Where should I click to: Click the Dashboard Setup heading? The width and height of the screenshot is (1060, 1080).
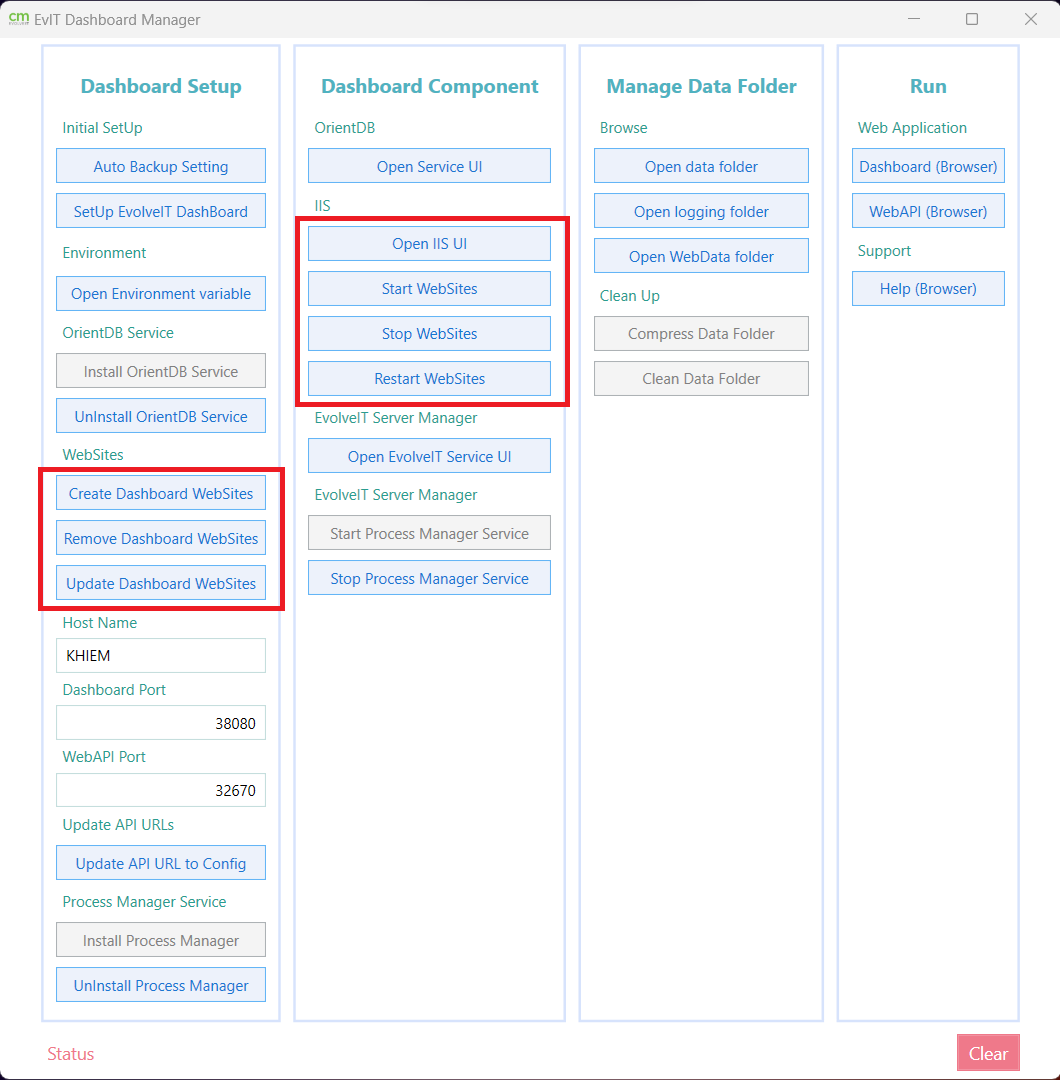pos(160,86)
